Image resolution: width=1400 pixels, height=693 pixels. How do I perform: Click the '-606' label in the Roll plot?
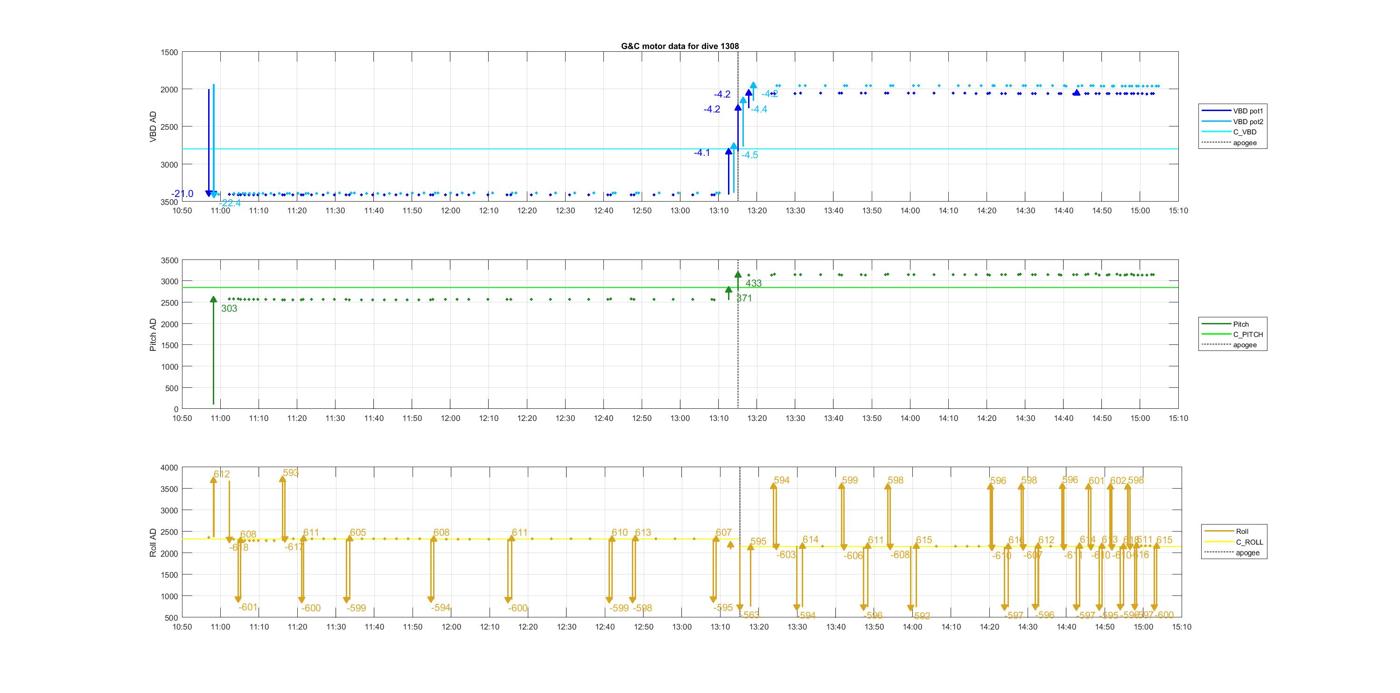(853, 556)
